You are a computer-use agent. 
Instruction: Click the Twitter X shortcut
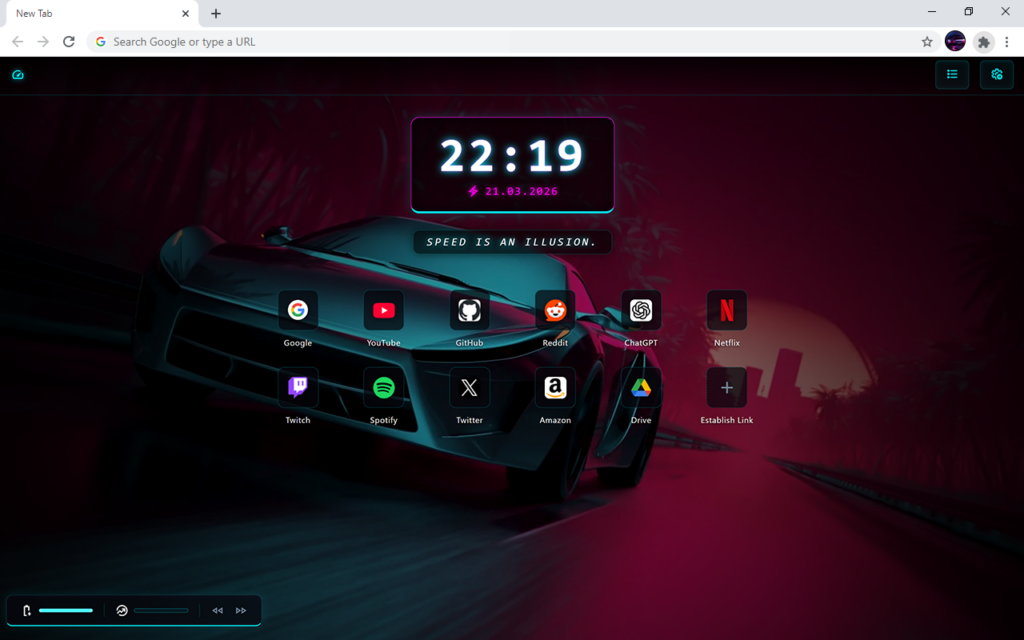click(469, 388)
